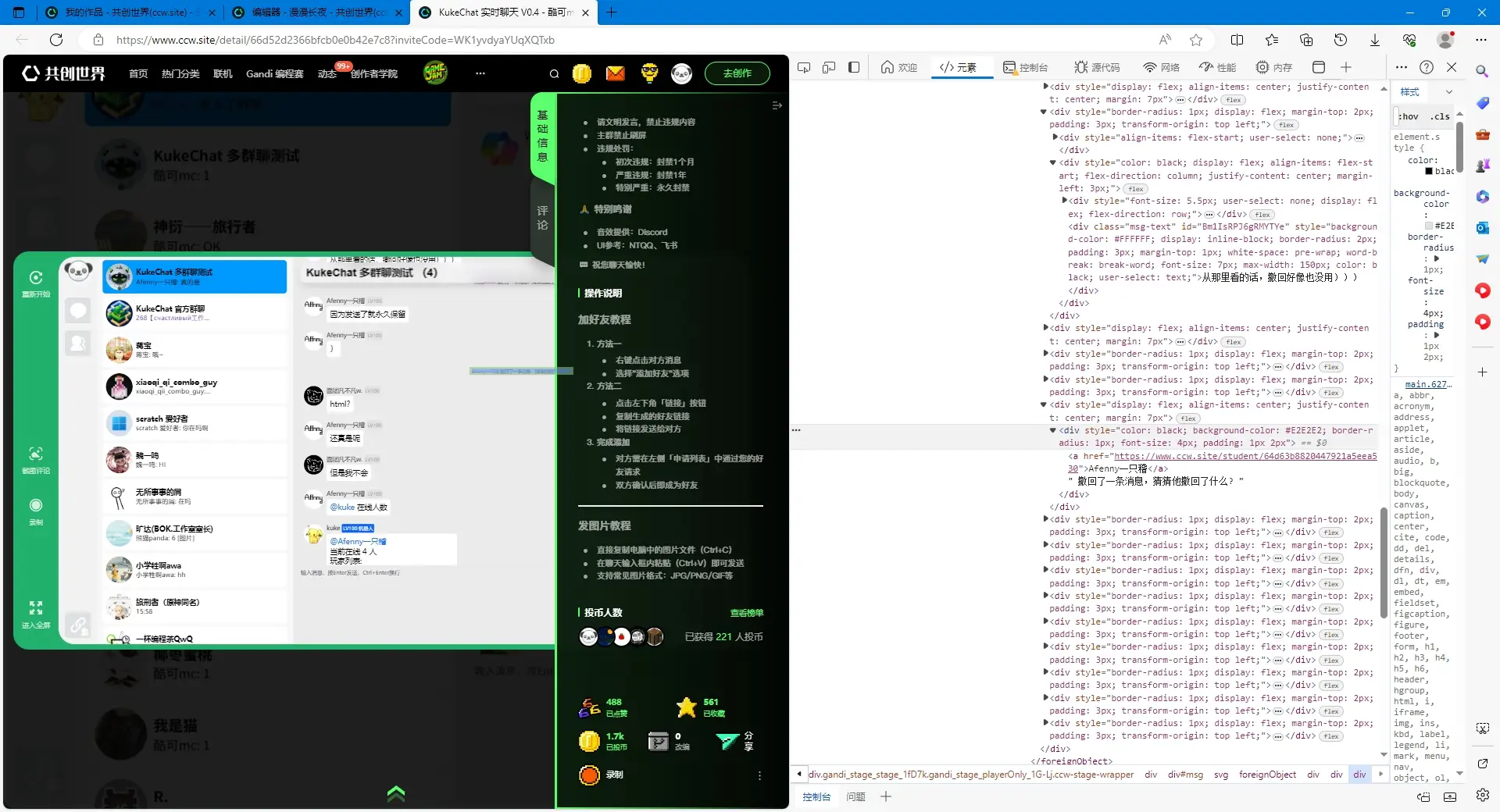This screenshot has width=1500, height=812.
Task: Click the 1.7k 已投币 coin icon
Action: point(589,741)
